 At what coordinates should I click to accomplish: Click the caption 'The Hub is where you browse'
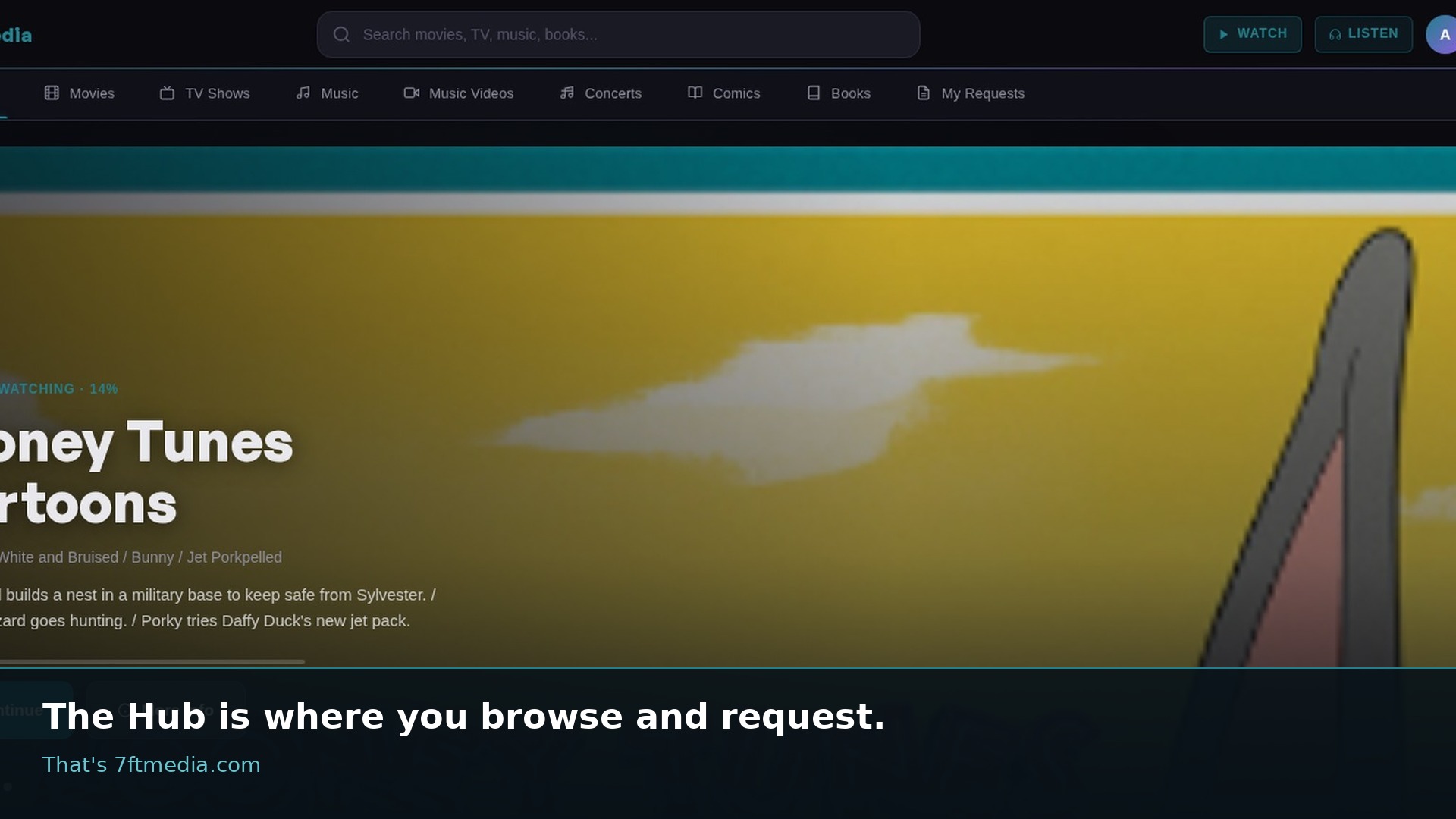pos(463,717)
